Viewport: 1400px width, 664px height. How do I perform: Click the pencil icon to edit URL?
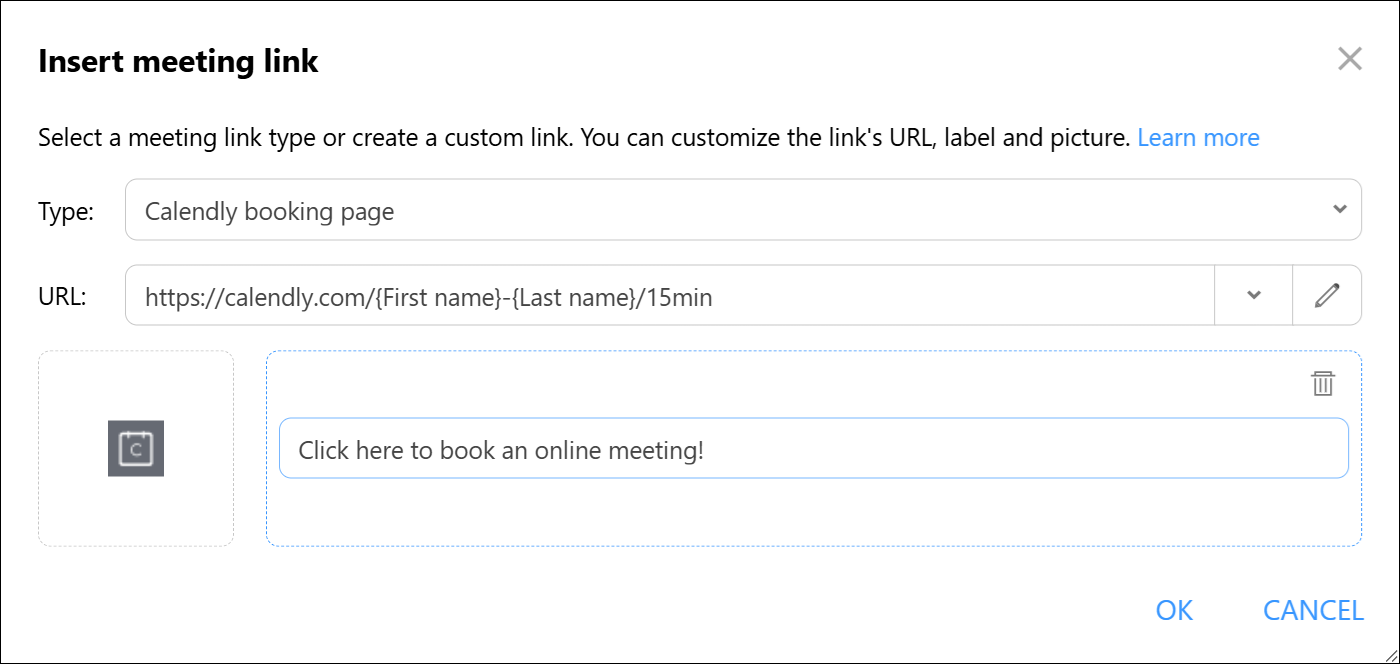click(1327, 295)
